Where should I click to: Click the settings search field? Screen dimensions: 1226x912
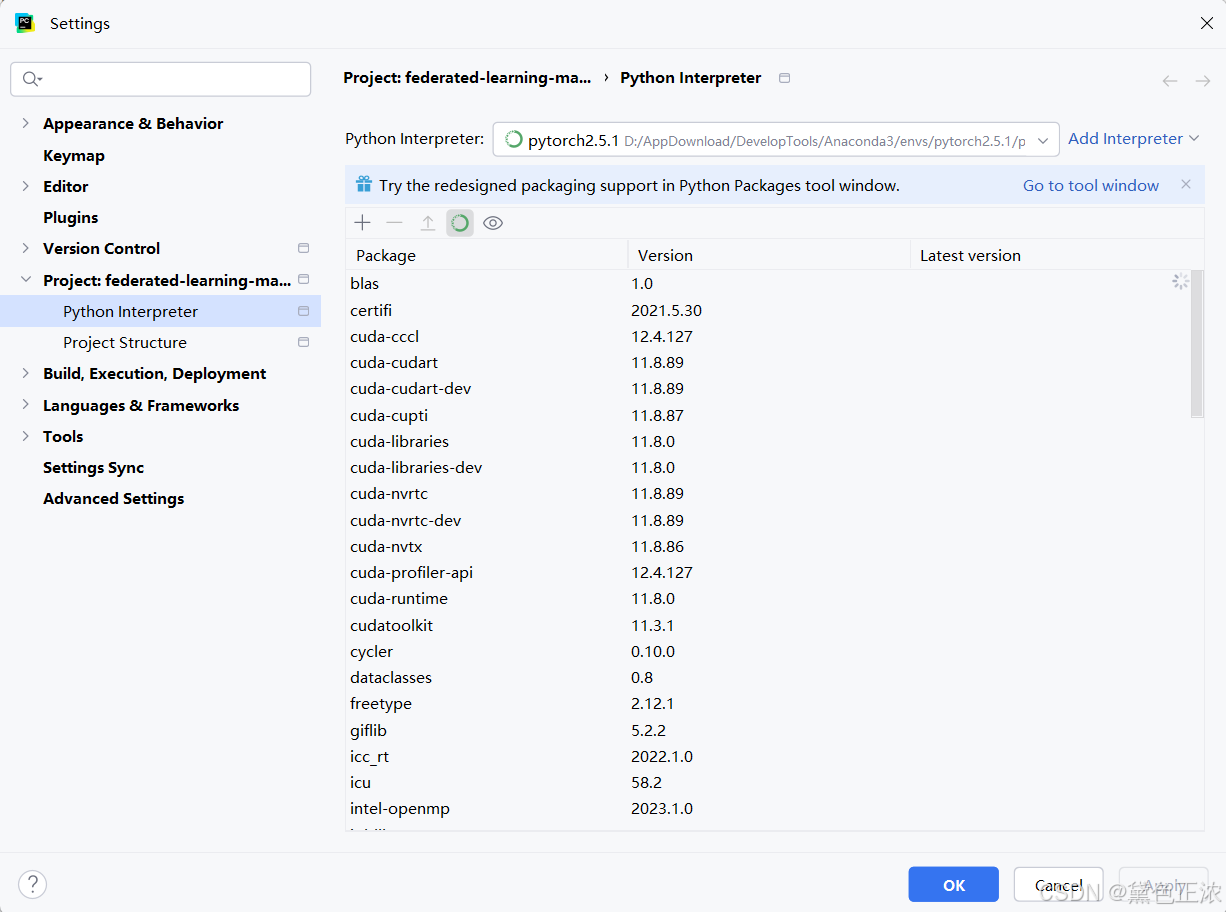[x=161, y=79]
